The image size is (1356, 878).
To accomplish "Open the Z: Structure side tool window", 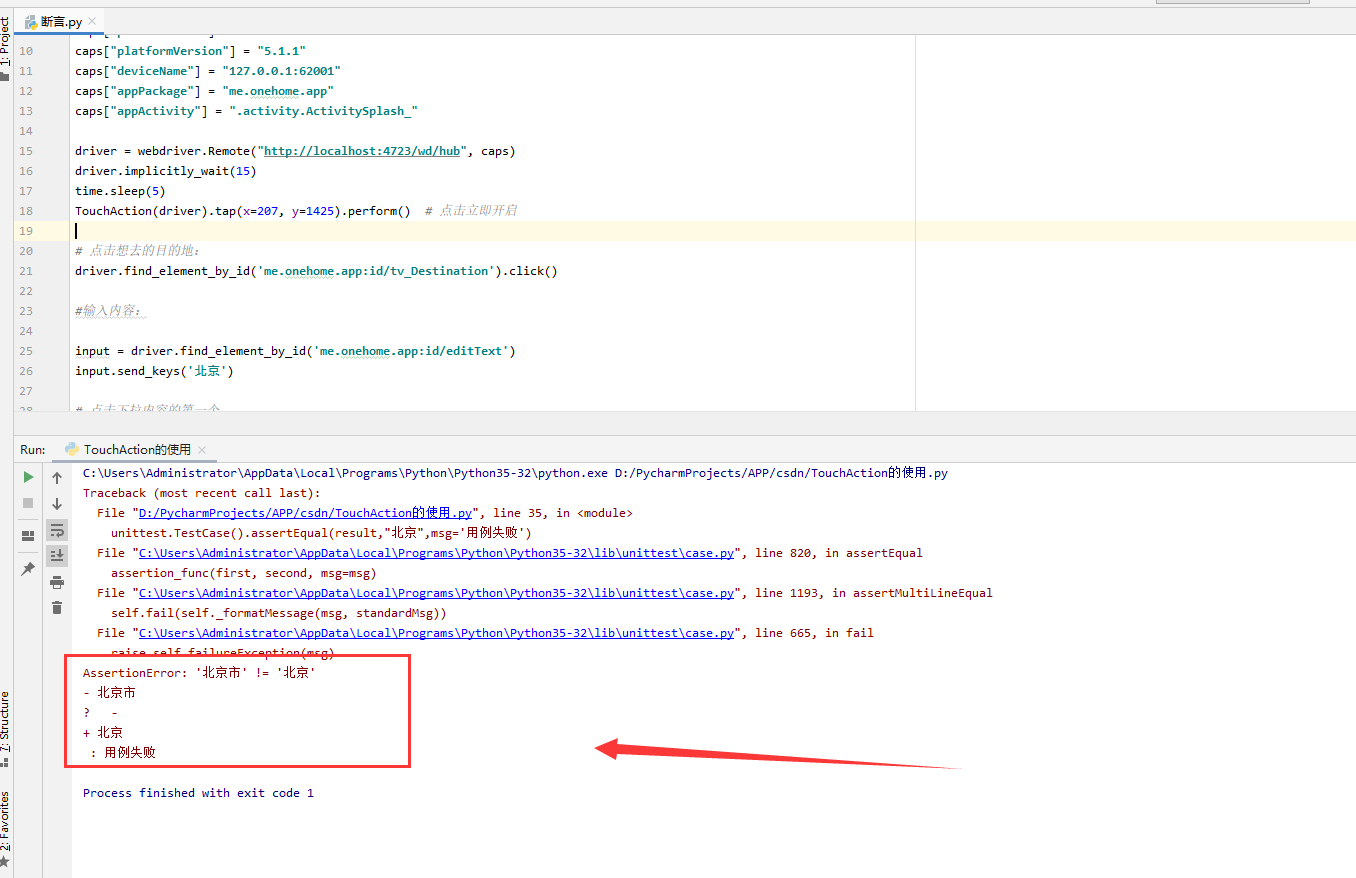I will [6, 728].
